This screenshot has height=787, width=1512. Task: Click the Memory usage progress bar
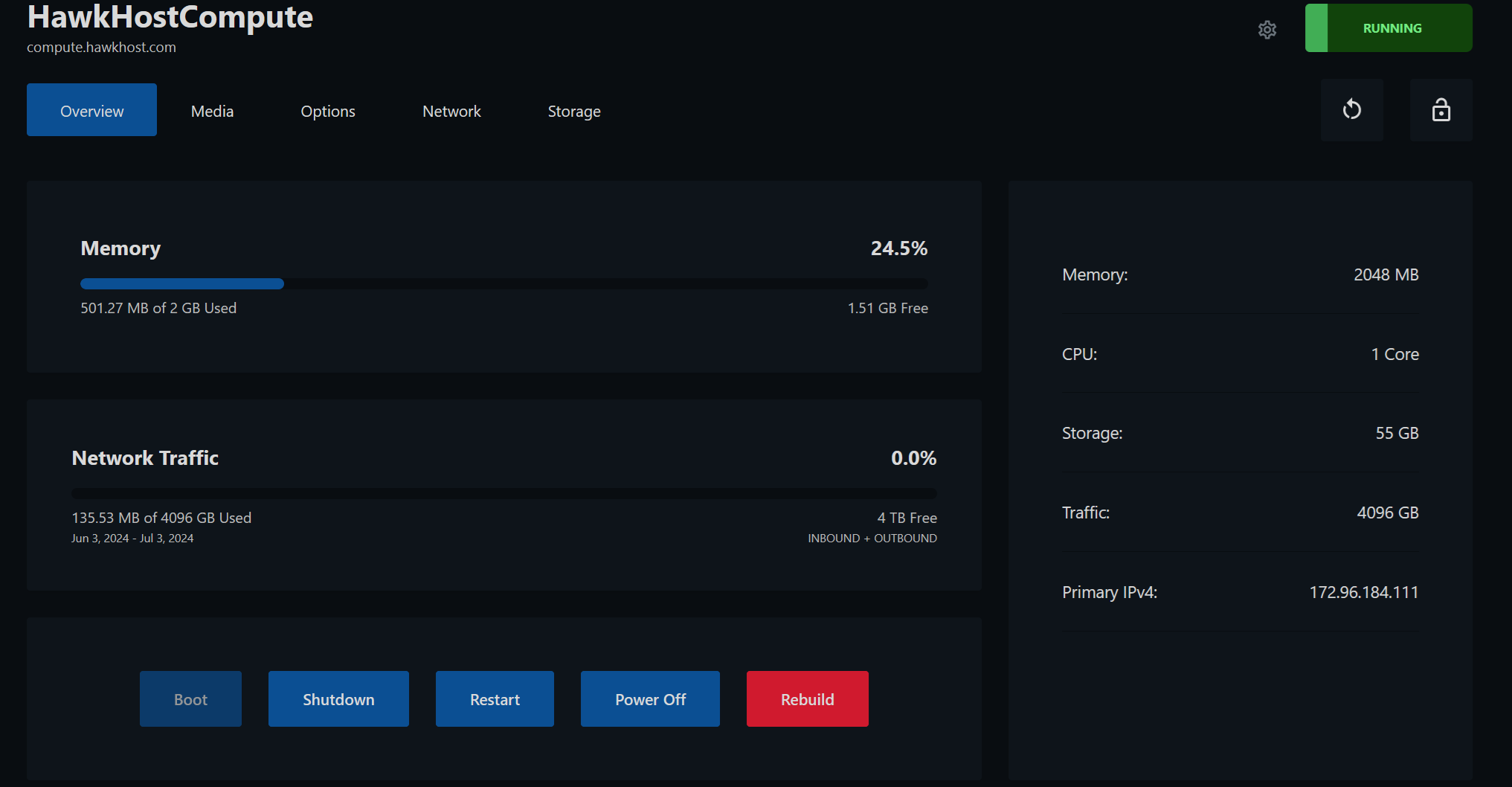[x=504, y=283]
